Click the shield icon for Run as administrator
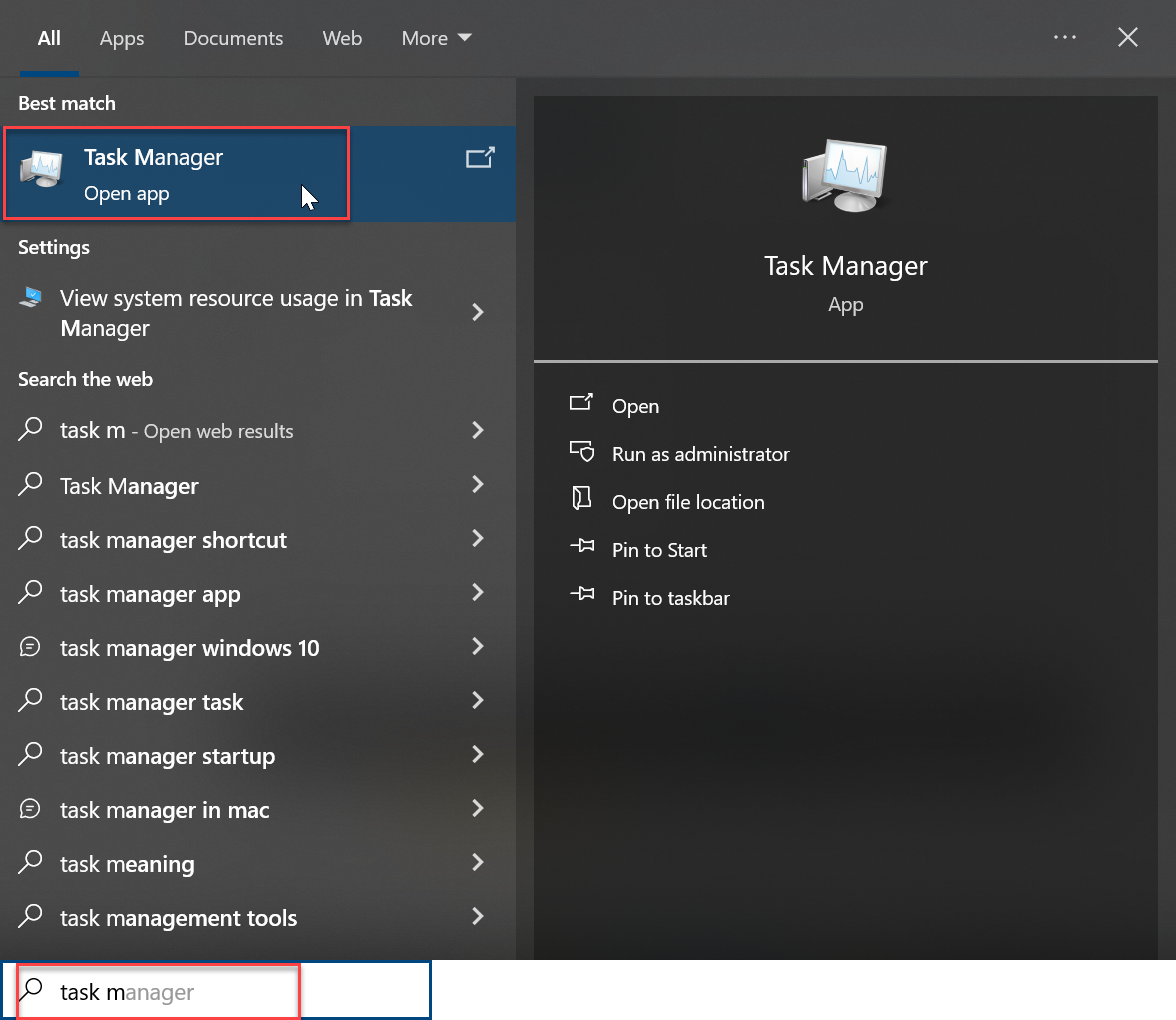 582,451
